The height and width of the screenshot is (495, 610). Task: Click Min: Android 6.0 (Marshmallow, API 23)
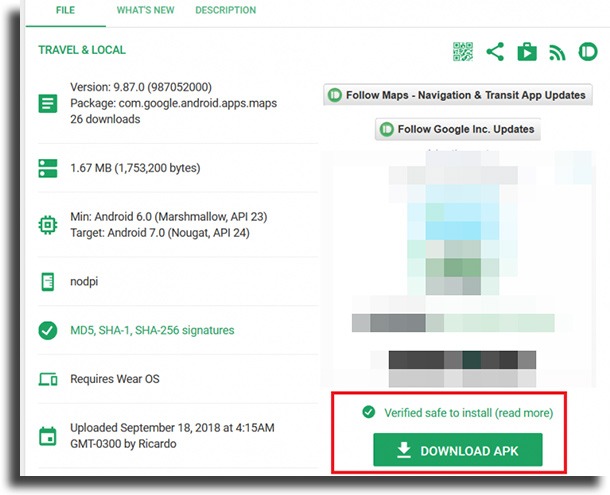click(x=168, y=216)
